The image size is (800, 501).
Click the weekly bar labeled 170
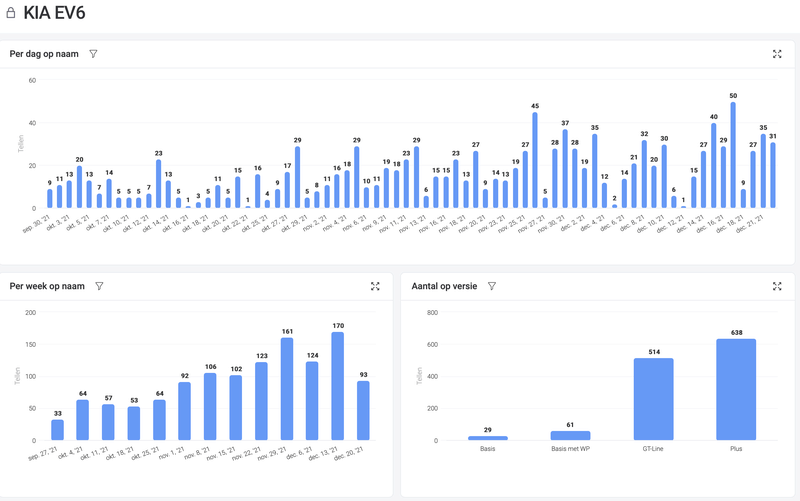point(338,386)
